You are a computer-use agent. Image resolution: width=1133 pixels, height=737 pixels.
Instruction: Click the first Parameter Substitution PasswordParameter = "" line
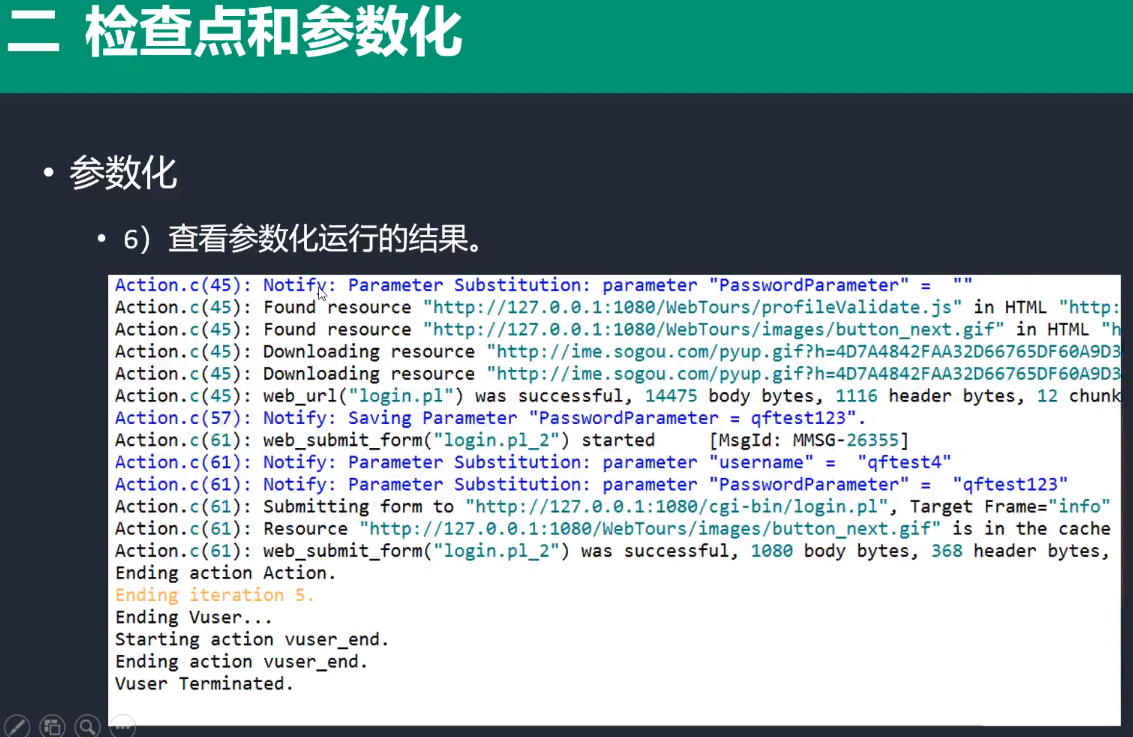click(543, 285)
